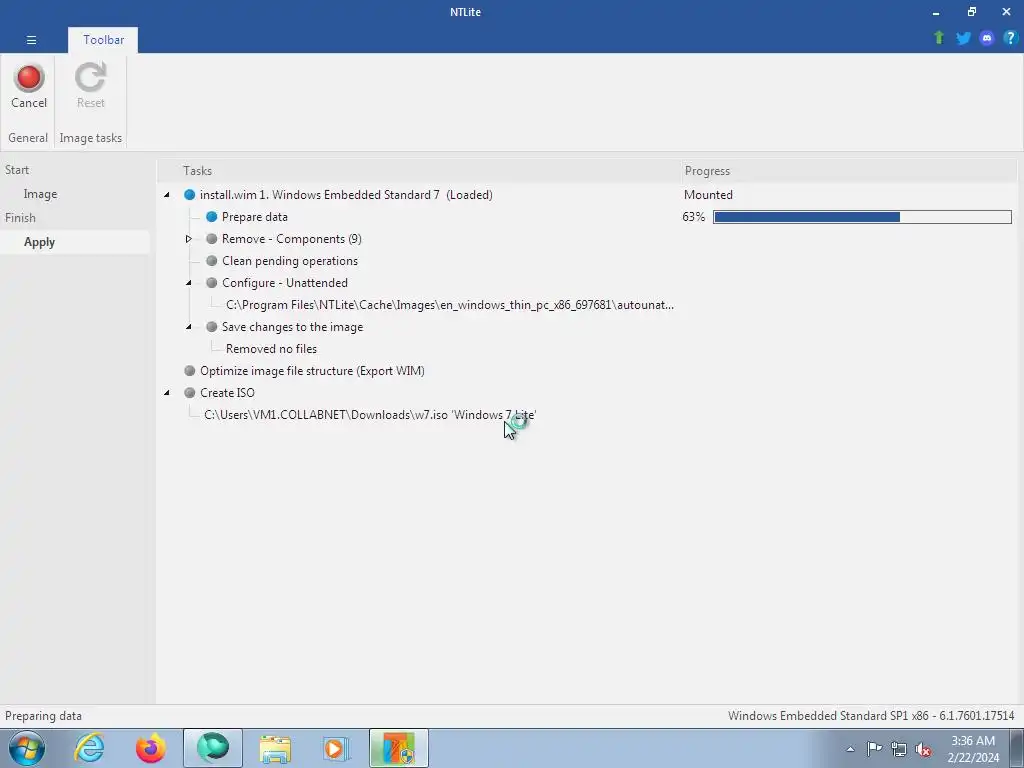Open the taskbar clock and date
Image resolution: width=1024 pixels, height=768 pixels.
pos(973,749)
